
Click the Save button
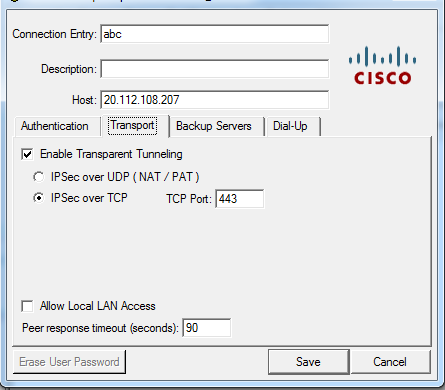[308, 362]
